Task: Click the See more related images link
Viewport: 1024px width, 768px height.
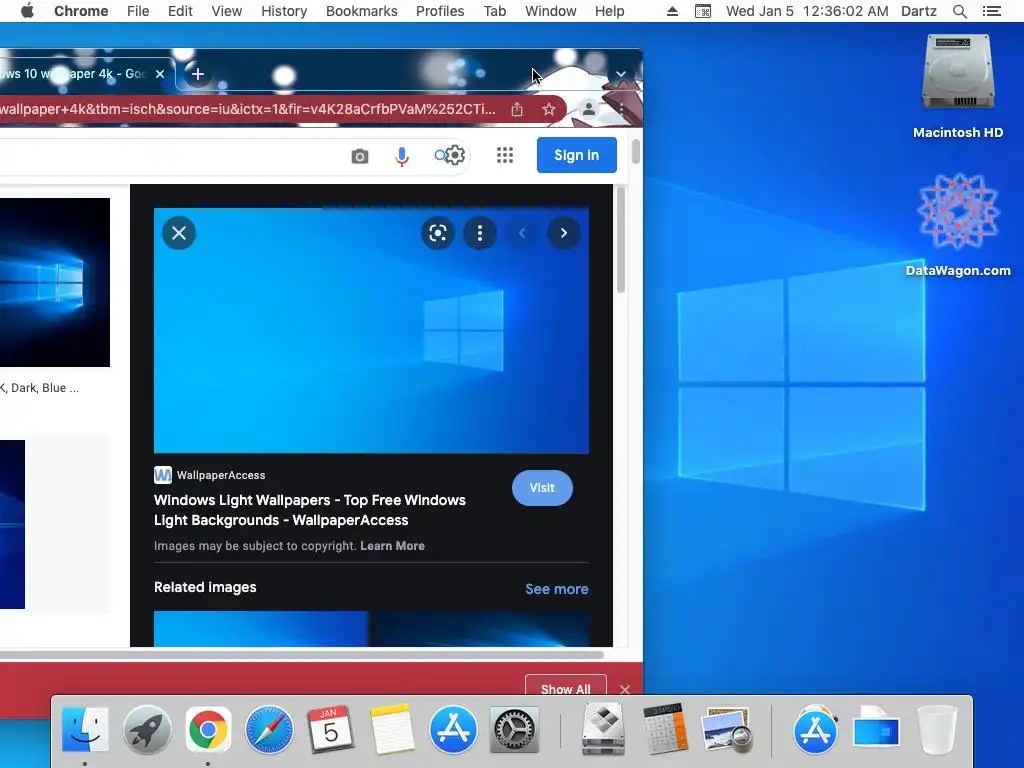Action: [556, 589]
